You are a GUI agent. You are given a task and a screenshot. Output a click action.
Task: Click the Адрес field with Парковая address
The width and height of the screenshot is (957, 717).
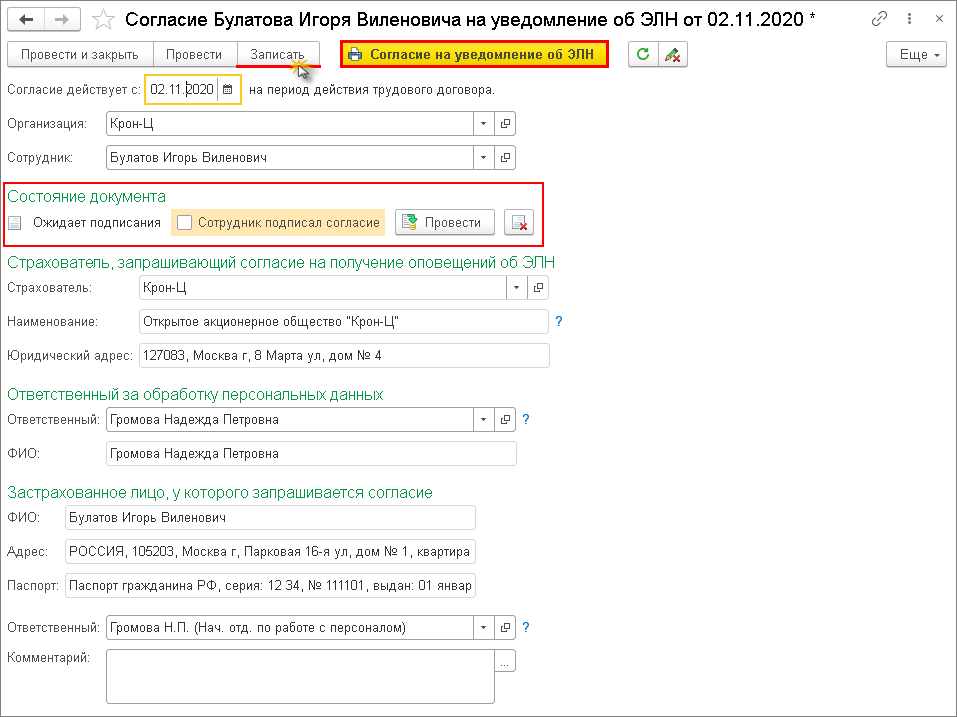[270, 552]
